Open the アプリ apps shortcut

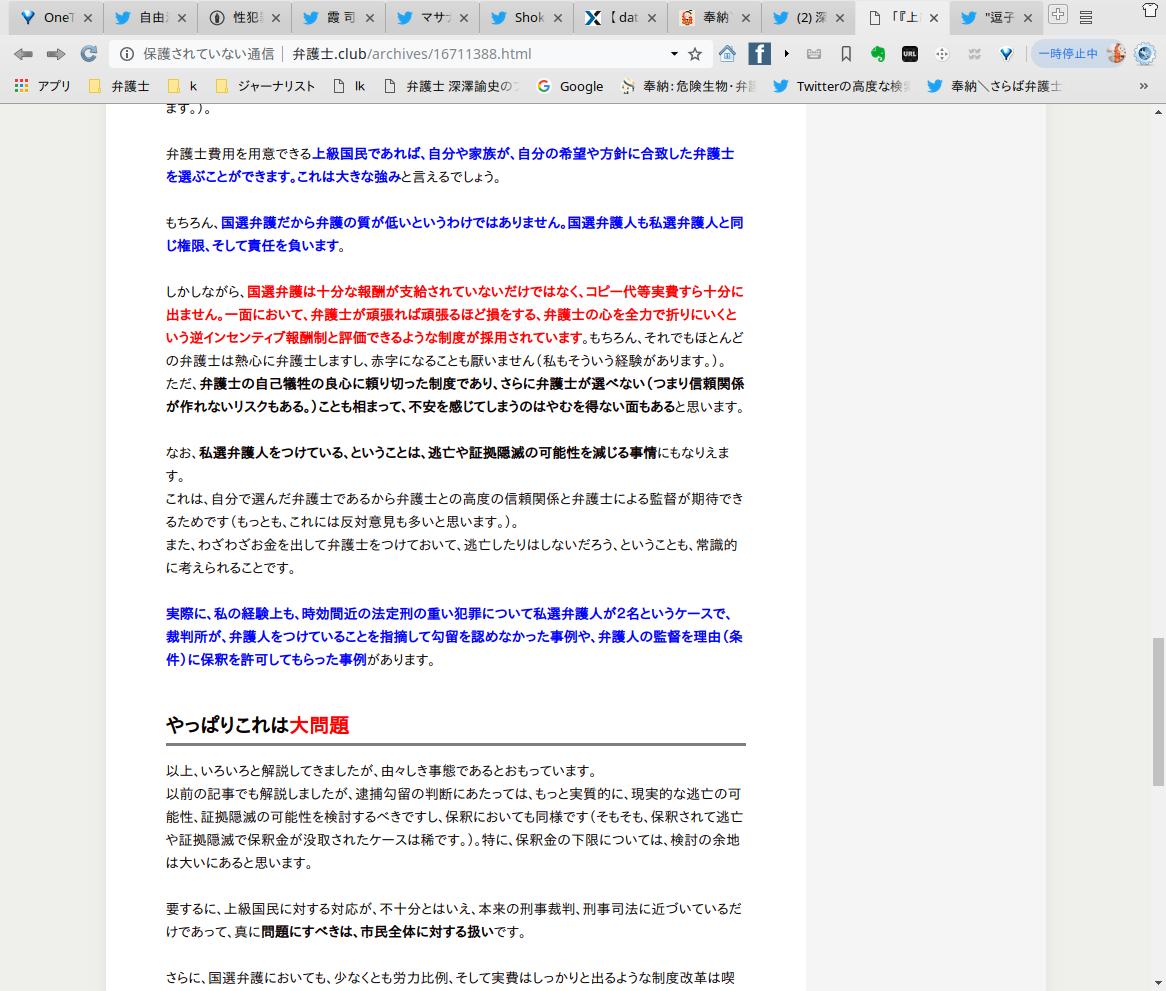(x=42, y=86)
